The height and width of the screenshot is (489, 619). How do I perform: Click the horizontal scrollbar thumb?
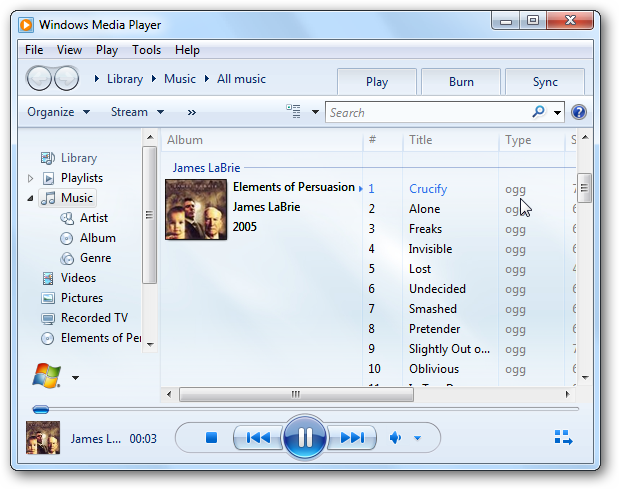[x=296, y=394]
